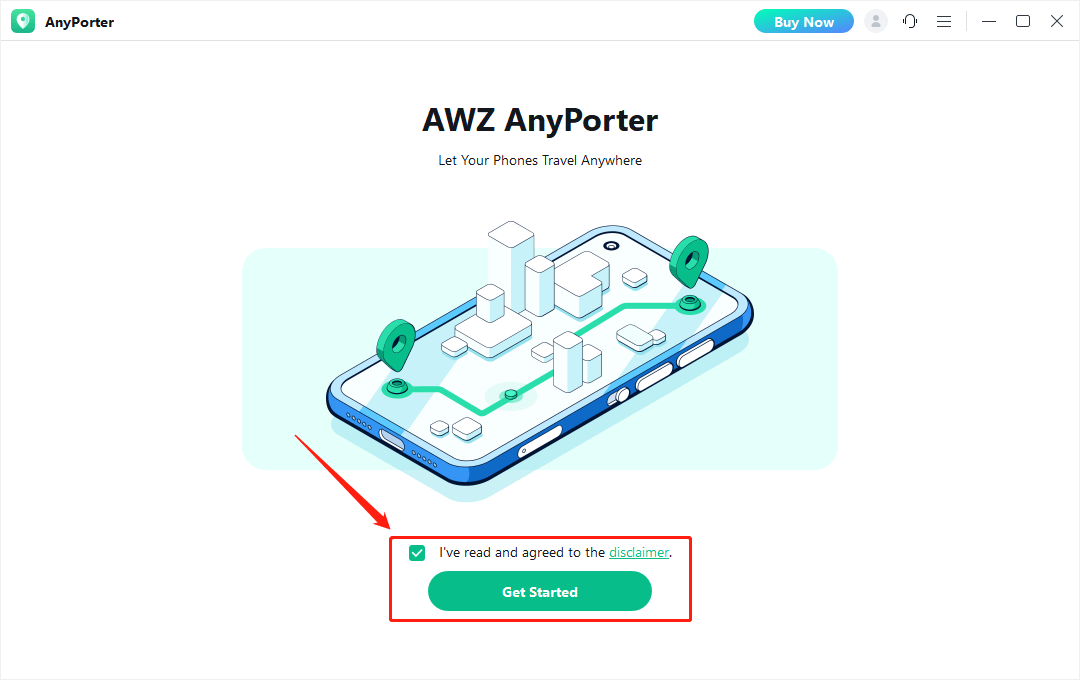Click the AnyPorter title text
Screen dimensions: 1080x680
point(79,22)
